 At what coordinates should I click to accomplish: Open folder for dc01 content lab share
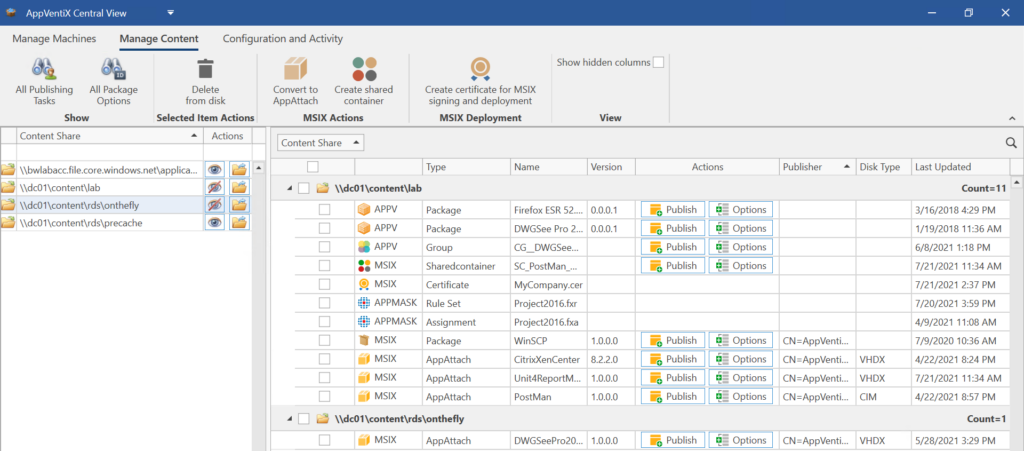pos(240,187)
